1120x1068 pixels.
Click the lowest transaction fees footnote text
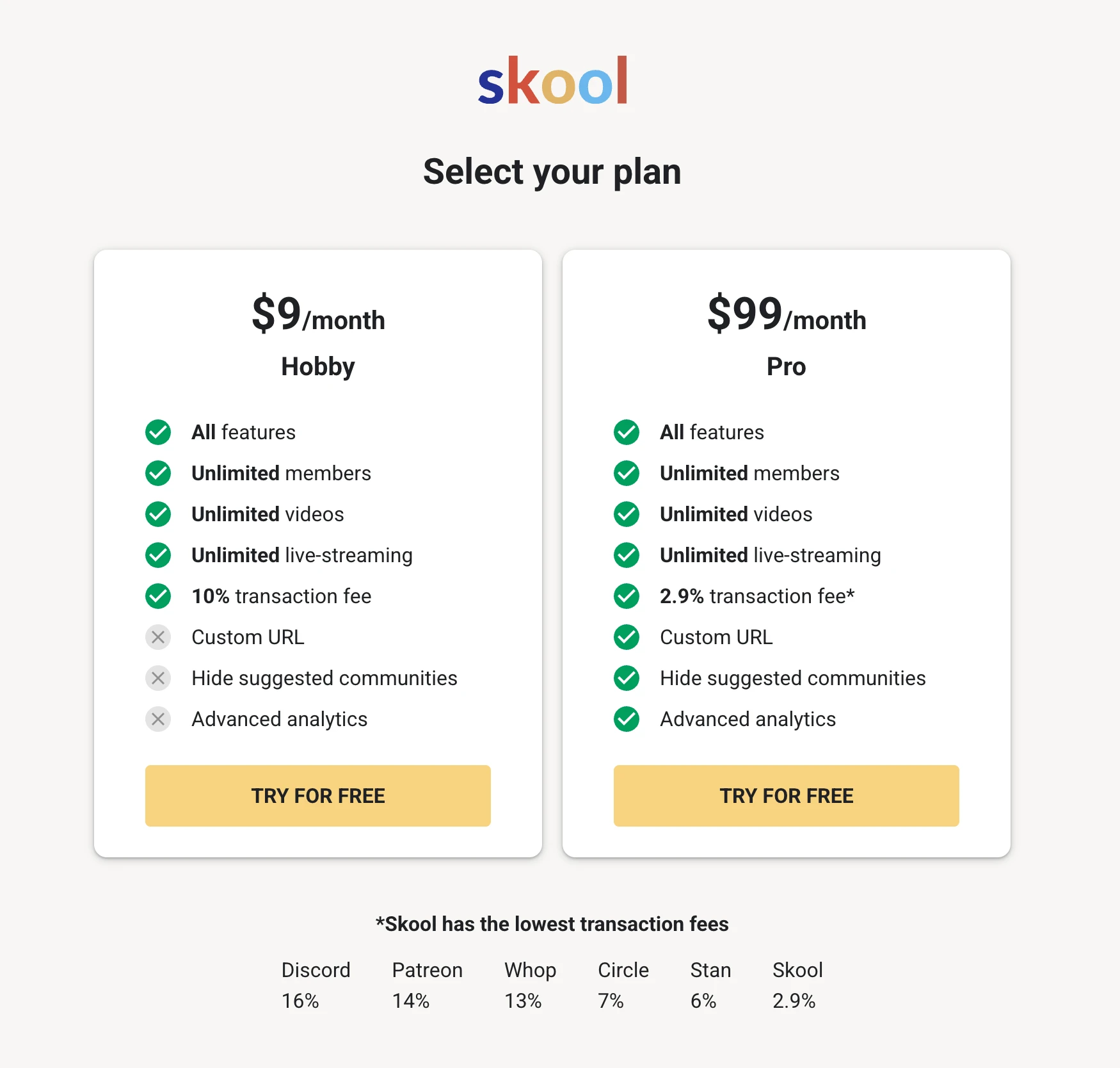(552, 924)
